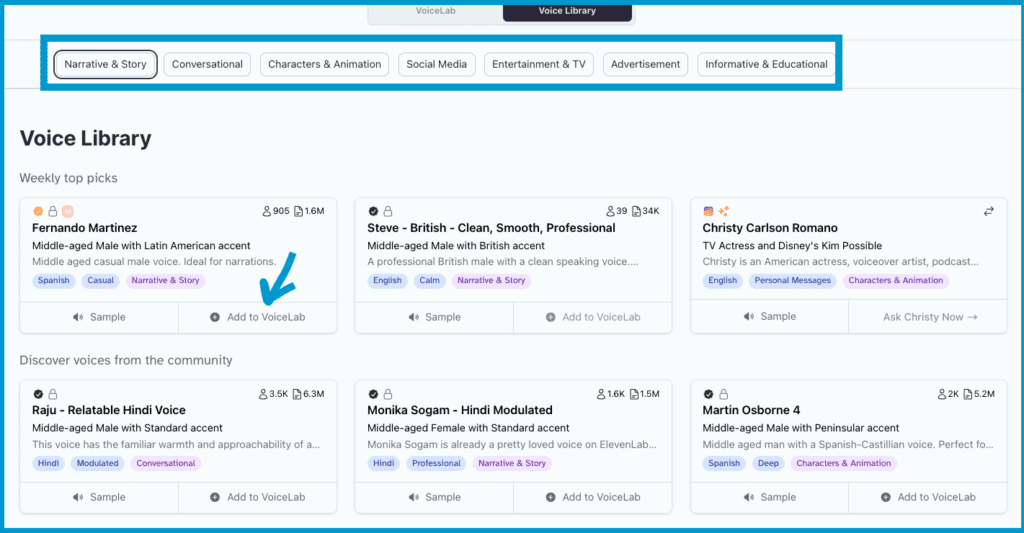The width and height of the screenshot is (1024, 533).
Task: Click the verified badge on Steve's card
Action: [373, 211]
